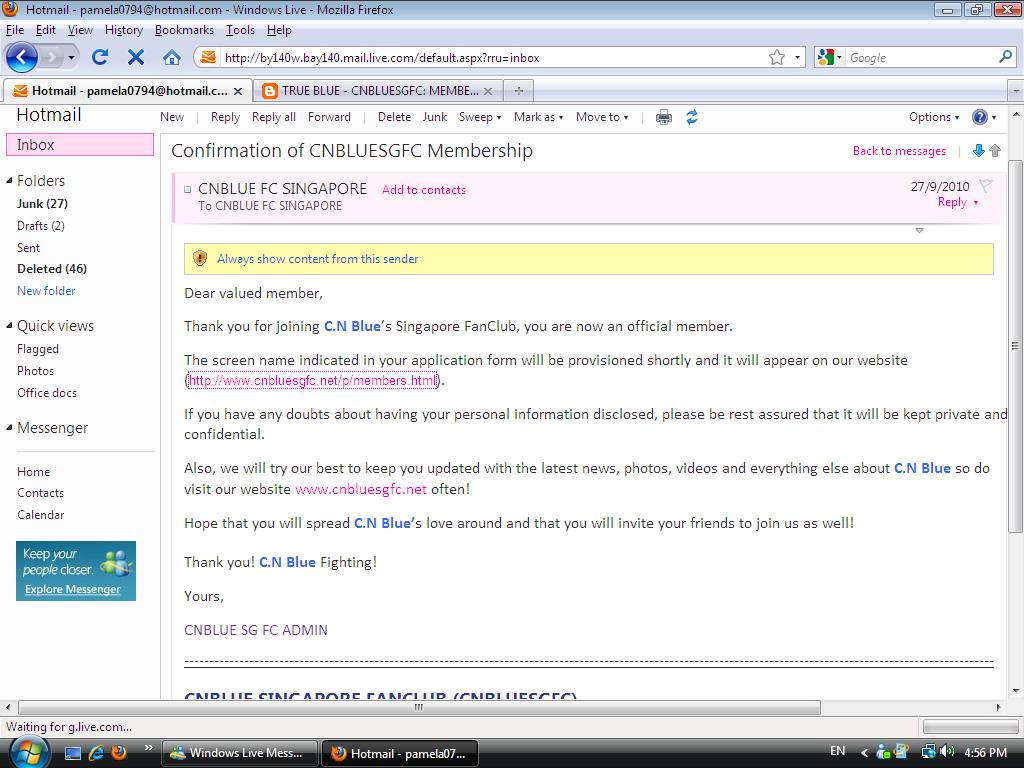1024x768 pixels.
Task: Click the horizontal scrollbar thumb
Action: click(x=419, y=707)
